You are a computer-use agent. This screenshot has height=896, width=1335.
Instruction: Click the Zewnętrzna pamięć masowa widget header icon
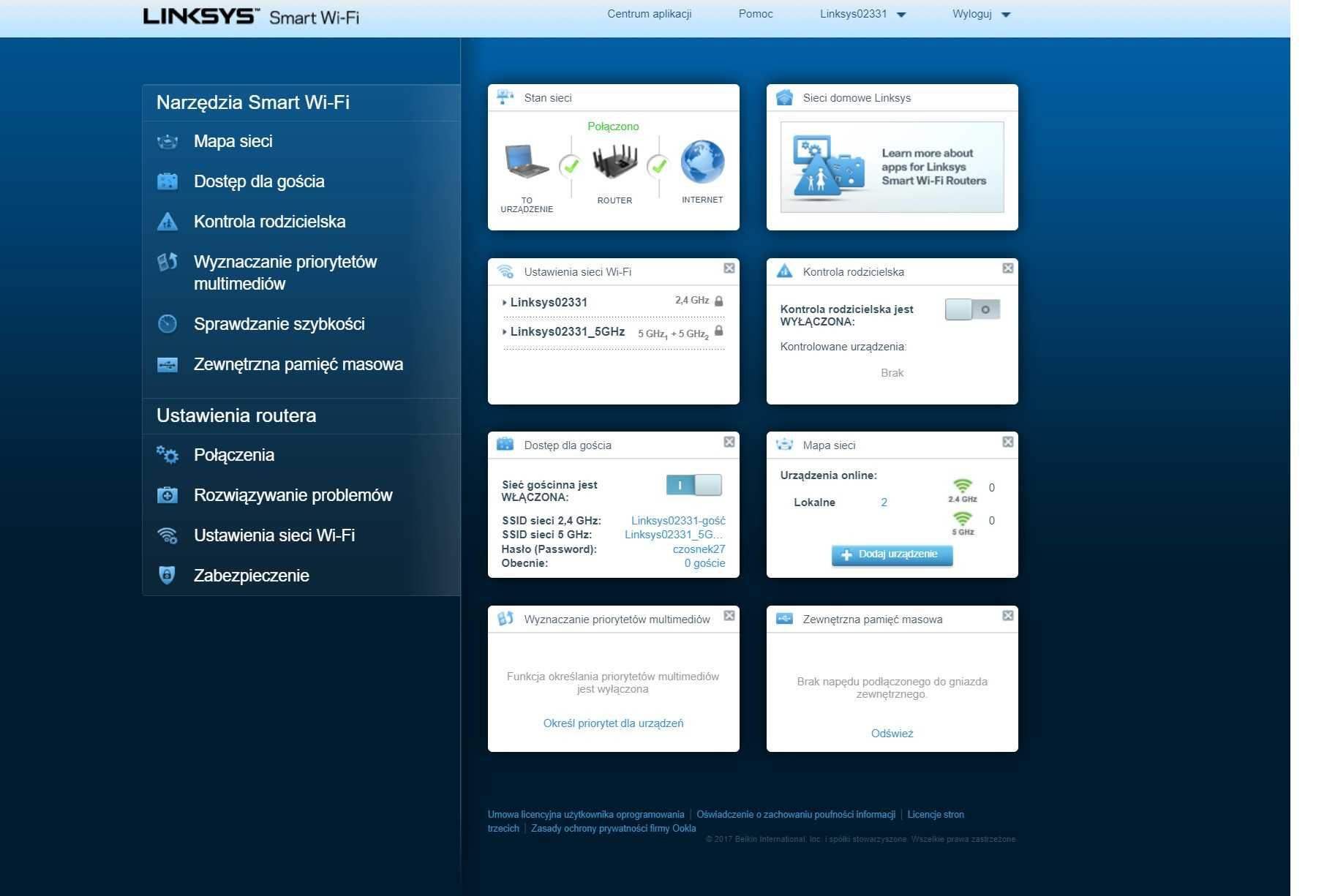pos(784,619)
